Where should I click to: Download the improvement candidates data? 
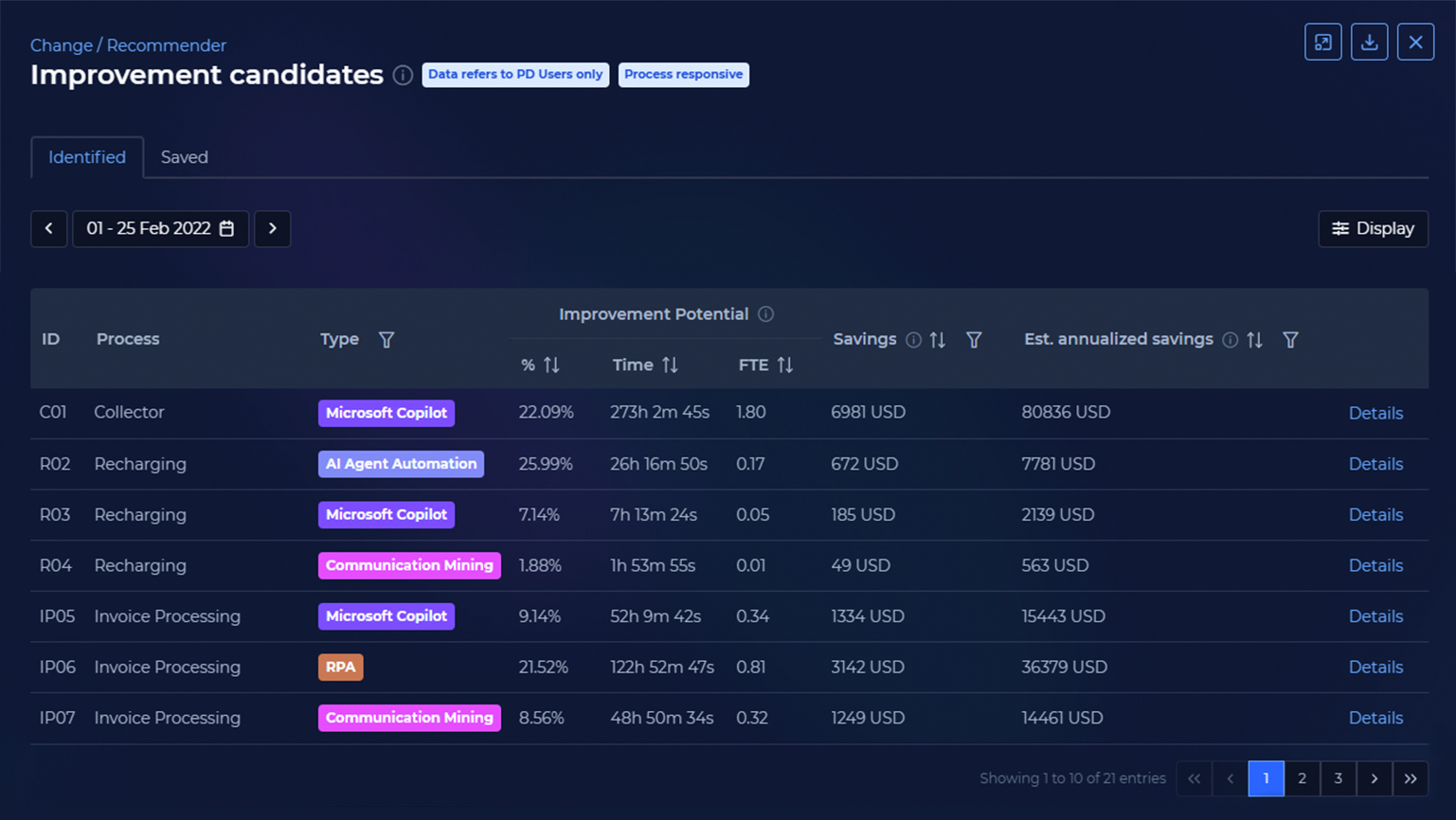1369,42
